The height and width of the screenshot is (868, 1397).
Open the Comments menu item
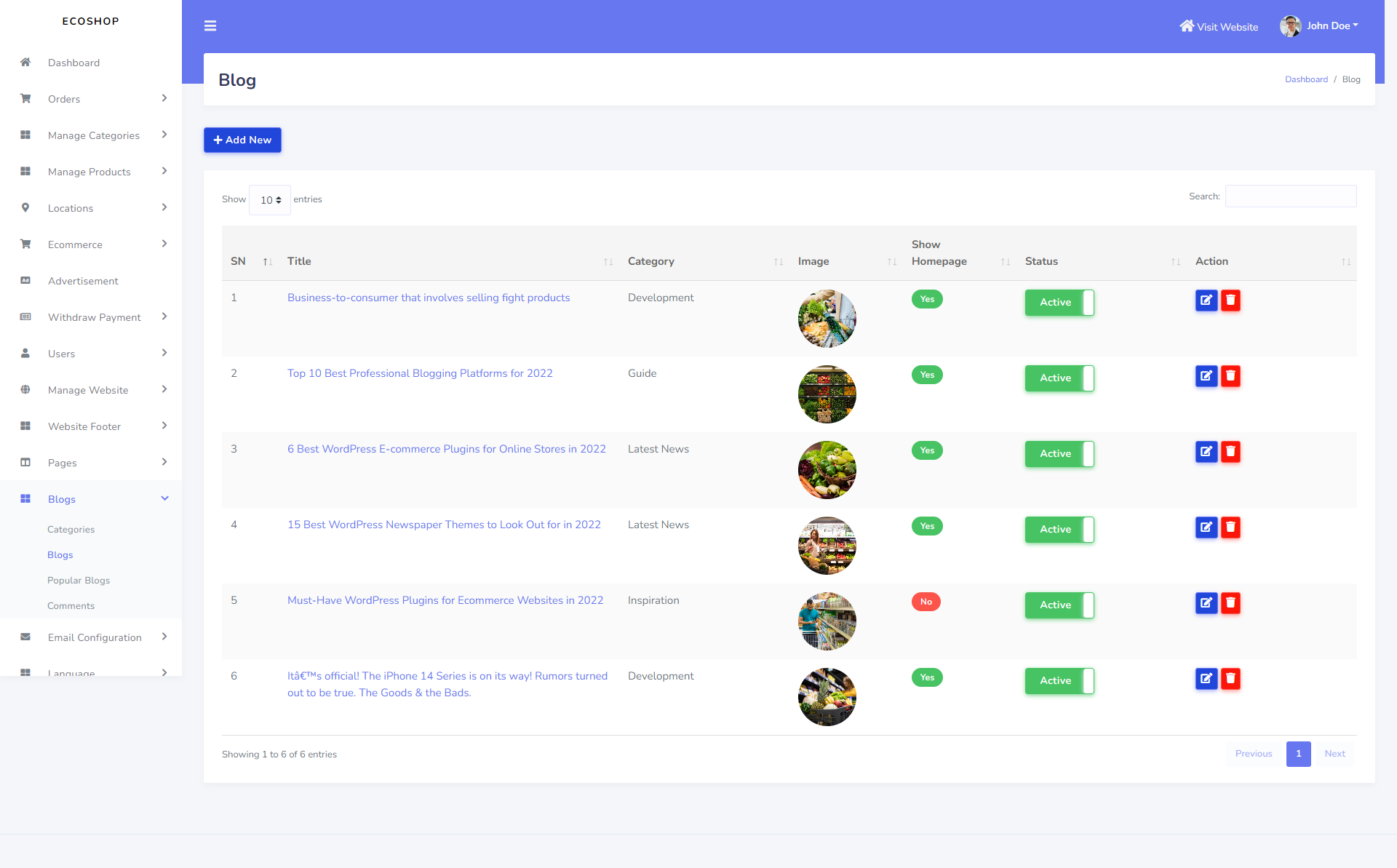click(71, 605)
